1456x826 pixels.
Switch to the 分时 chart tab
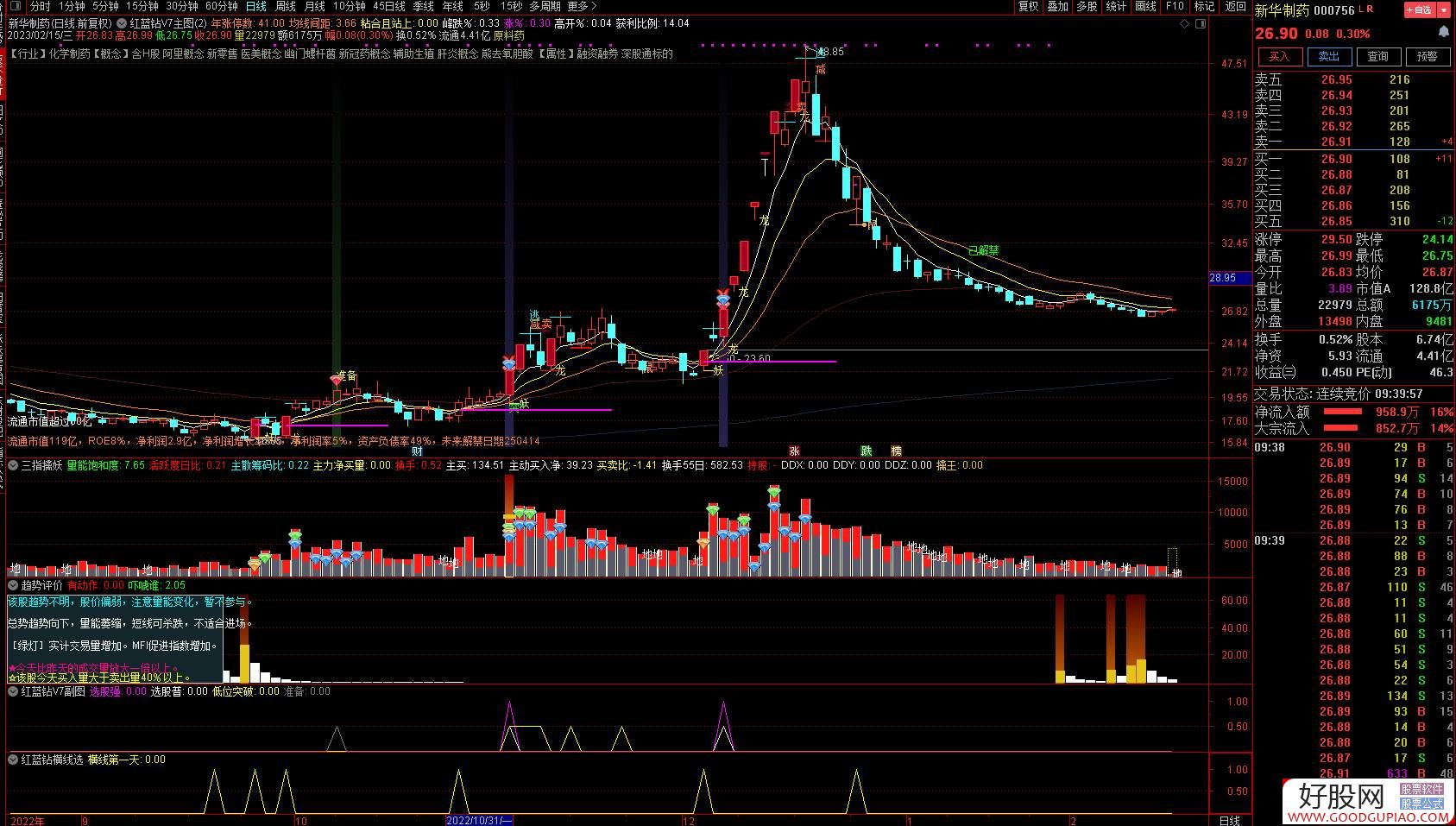point(40,6)
